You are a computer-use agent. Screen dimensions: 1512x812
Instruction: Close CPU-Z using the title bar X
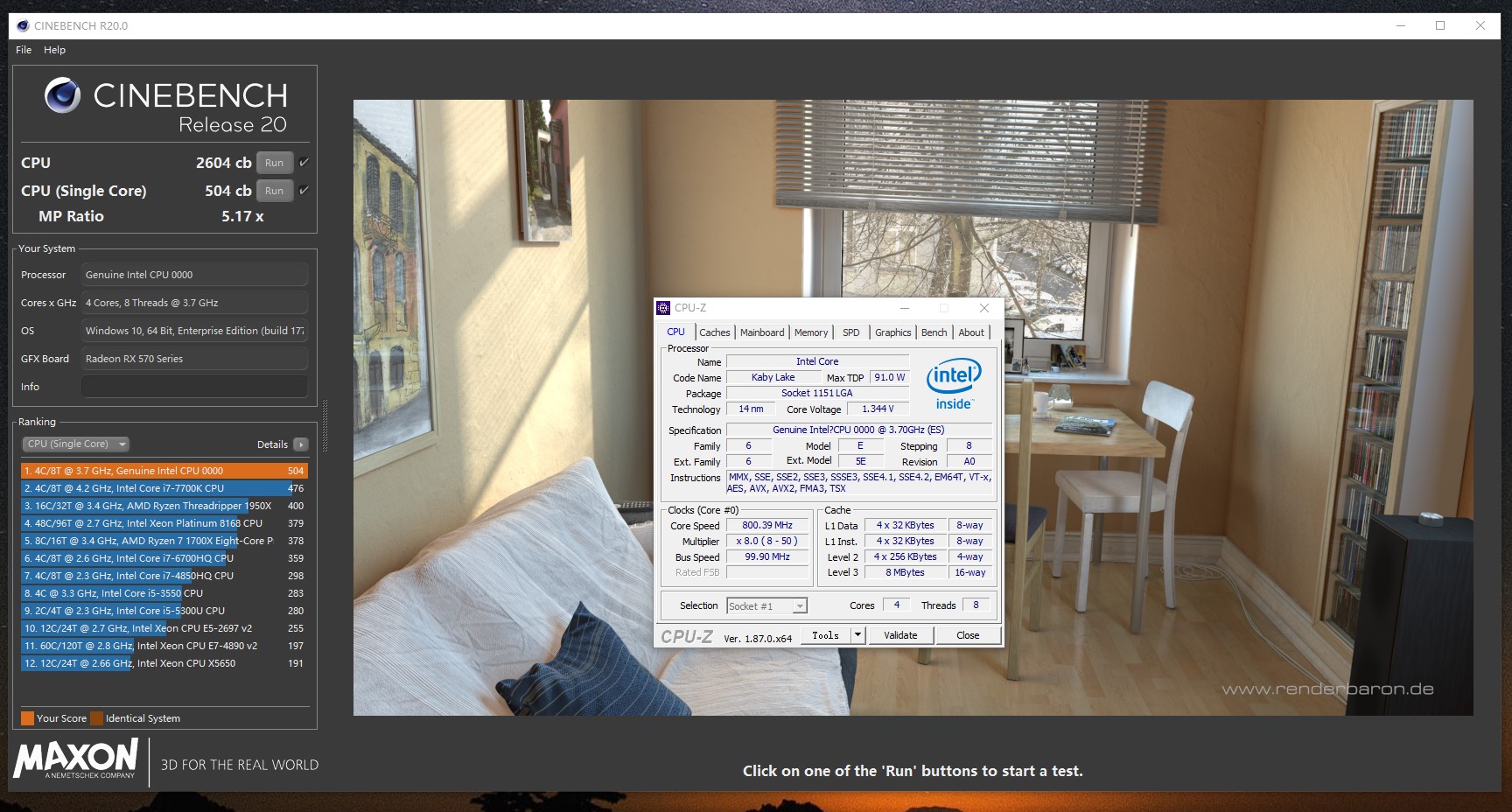[984, 308]
